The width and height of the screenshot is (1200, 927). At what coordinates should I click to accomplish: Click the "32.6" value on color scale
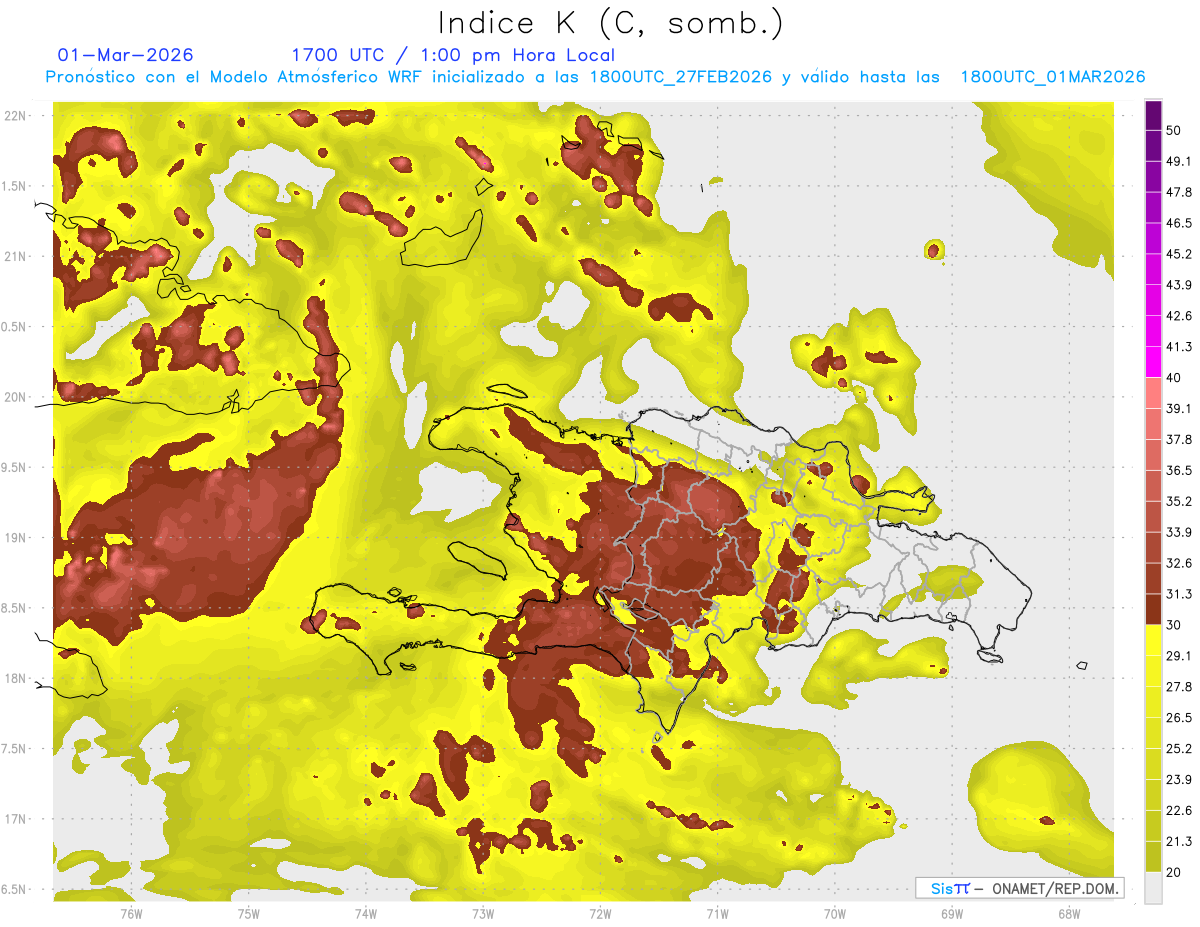click(x=1179, y=564)
